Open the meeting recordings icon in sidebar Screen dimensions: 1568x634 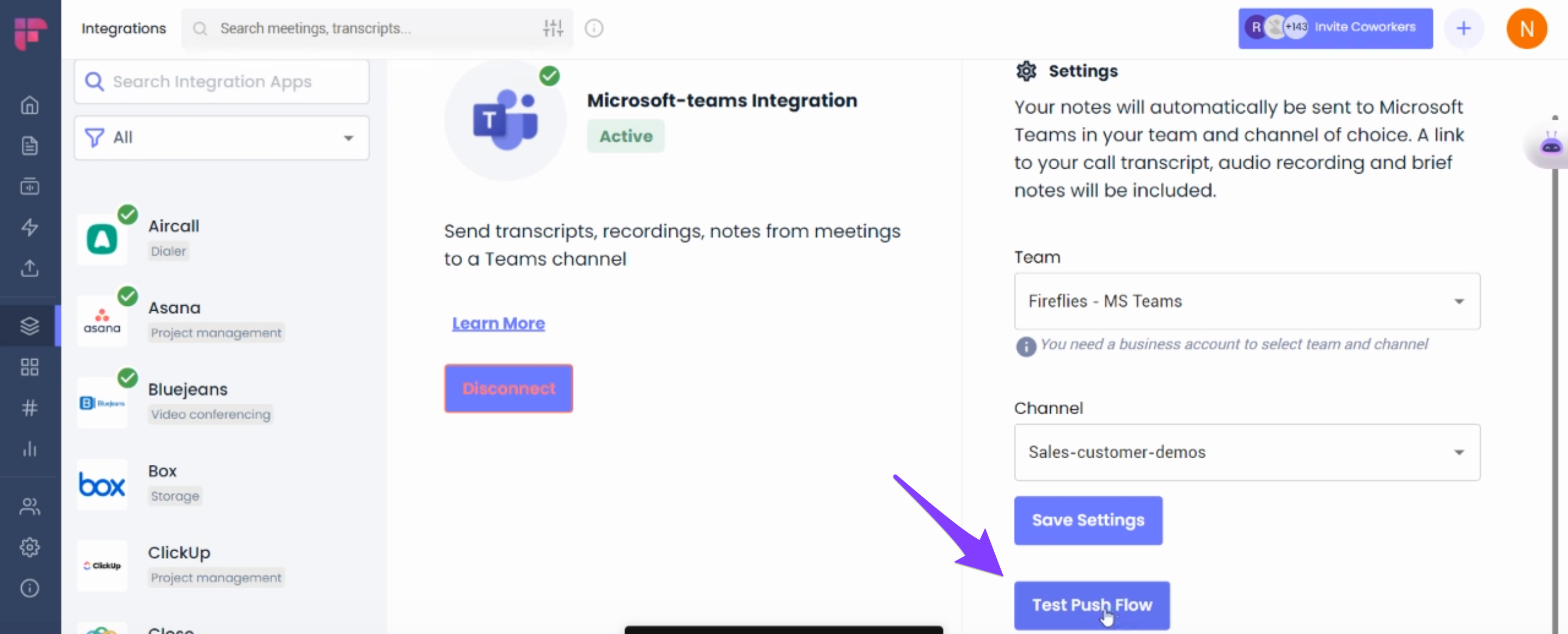click(30, 186)
